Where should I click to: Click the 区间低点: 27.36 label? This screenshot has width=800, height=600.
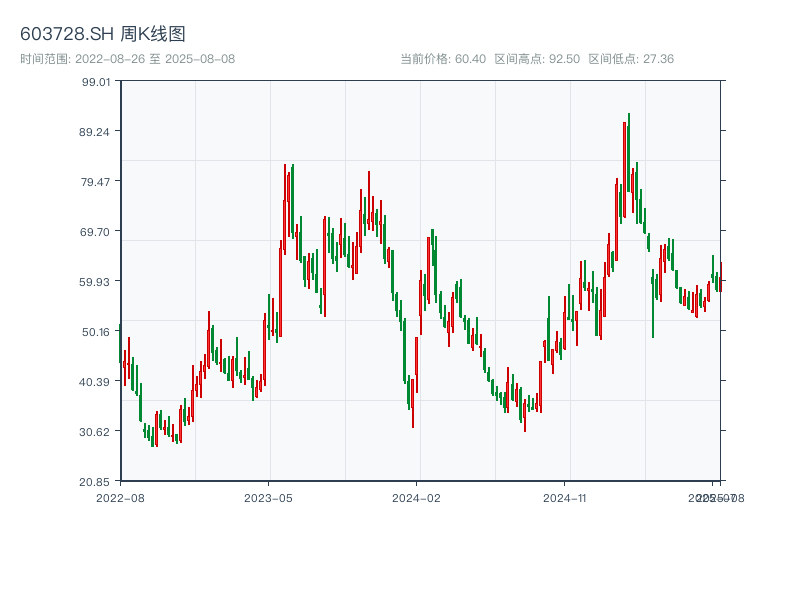pos(631,59)
